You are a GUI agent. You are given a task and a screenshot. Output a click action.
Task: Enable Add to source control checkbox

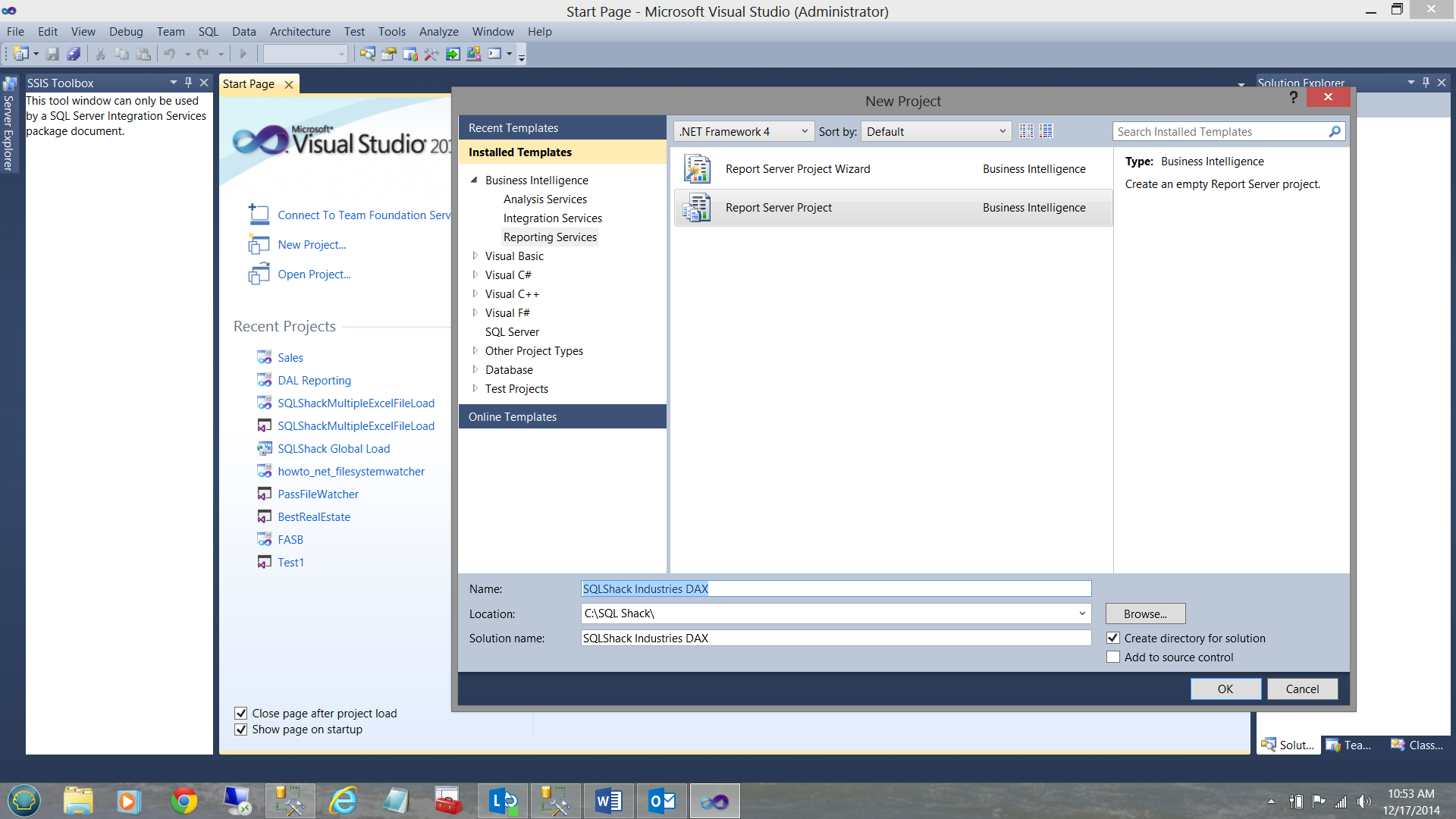click(1113, 657)
